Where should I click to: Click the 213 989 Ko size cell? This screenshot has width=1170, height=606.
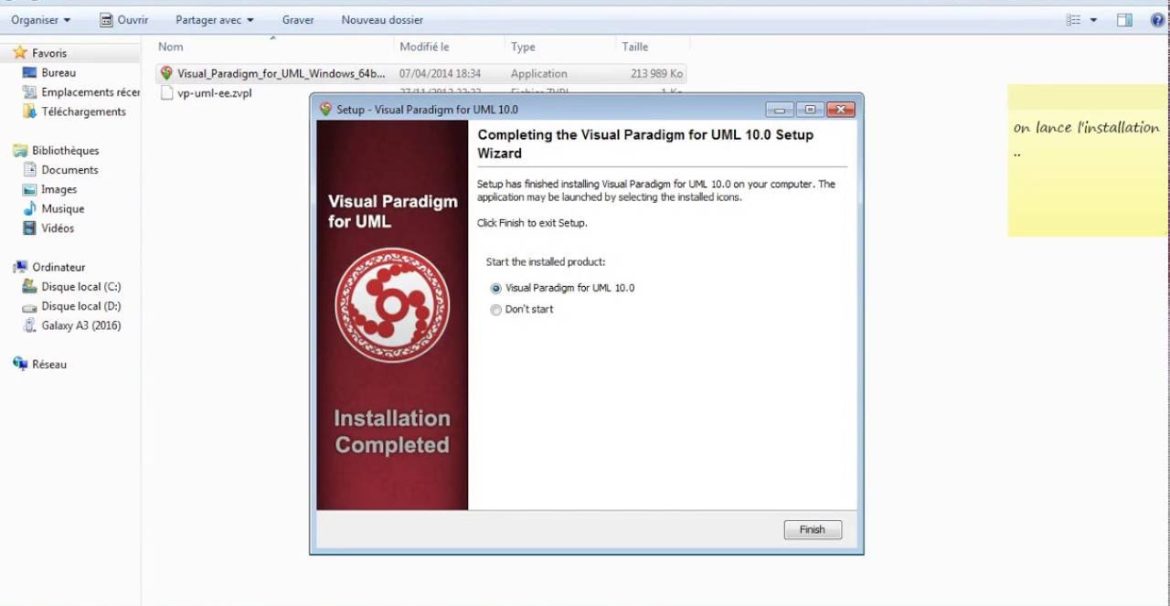[657, 74]
